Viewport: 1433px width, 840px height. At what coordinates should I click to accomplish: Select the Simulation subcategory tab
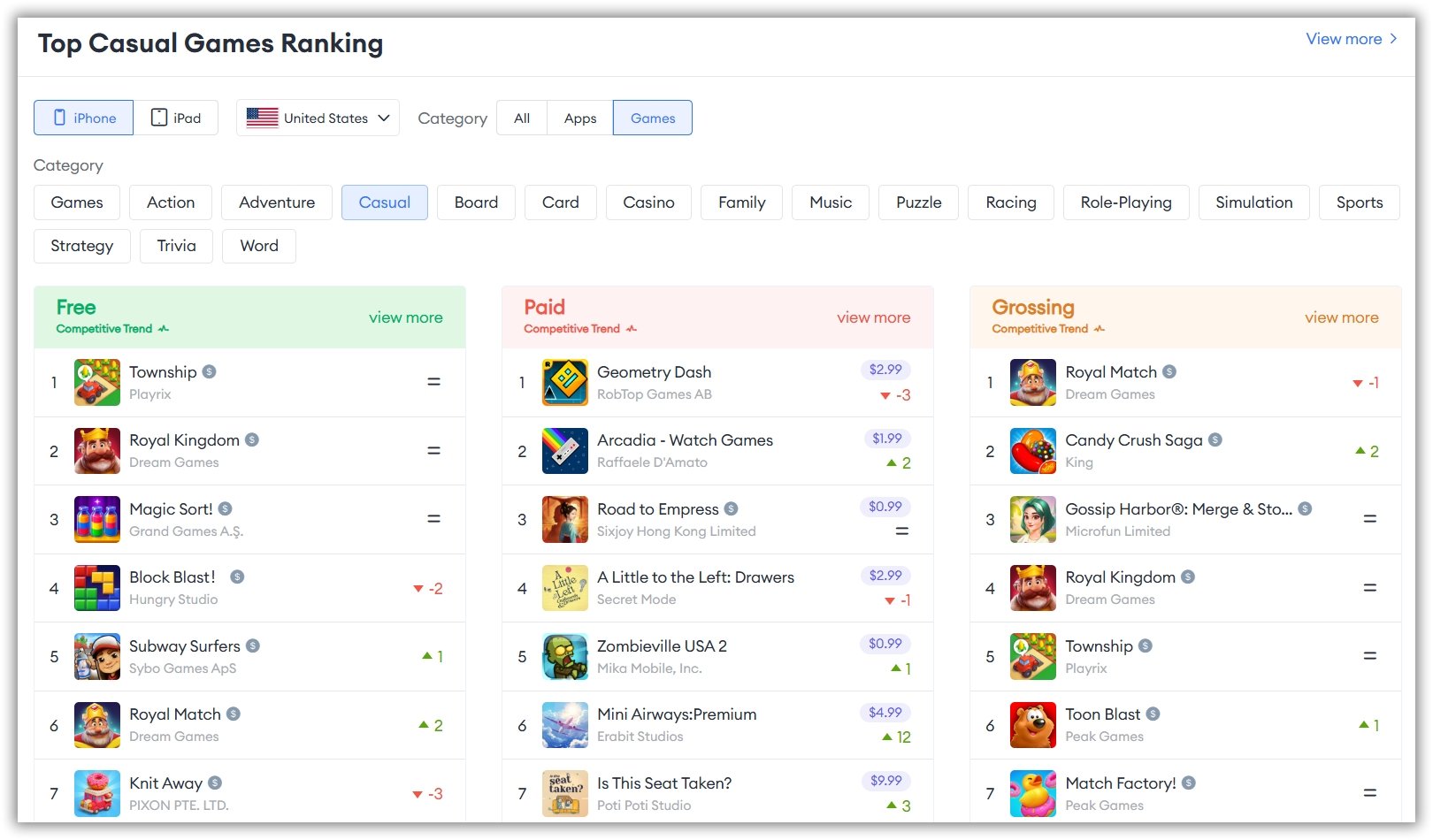(1254, 202)
